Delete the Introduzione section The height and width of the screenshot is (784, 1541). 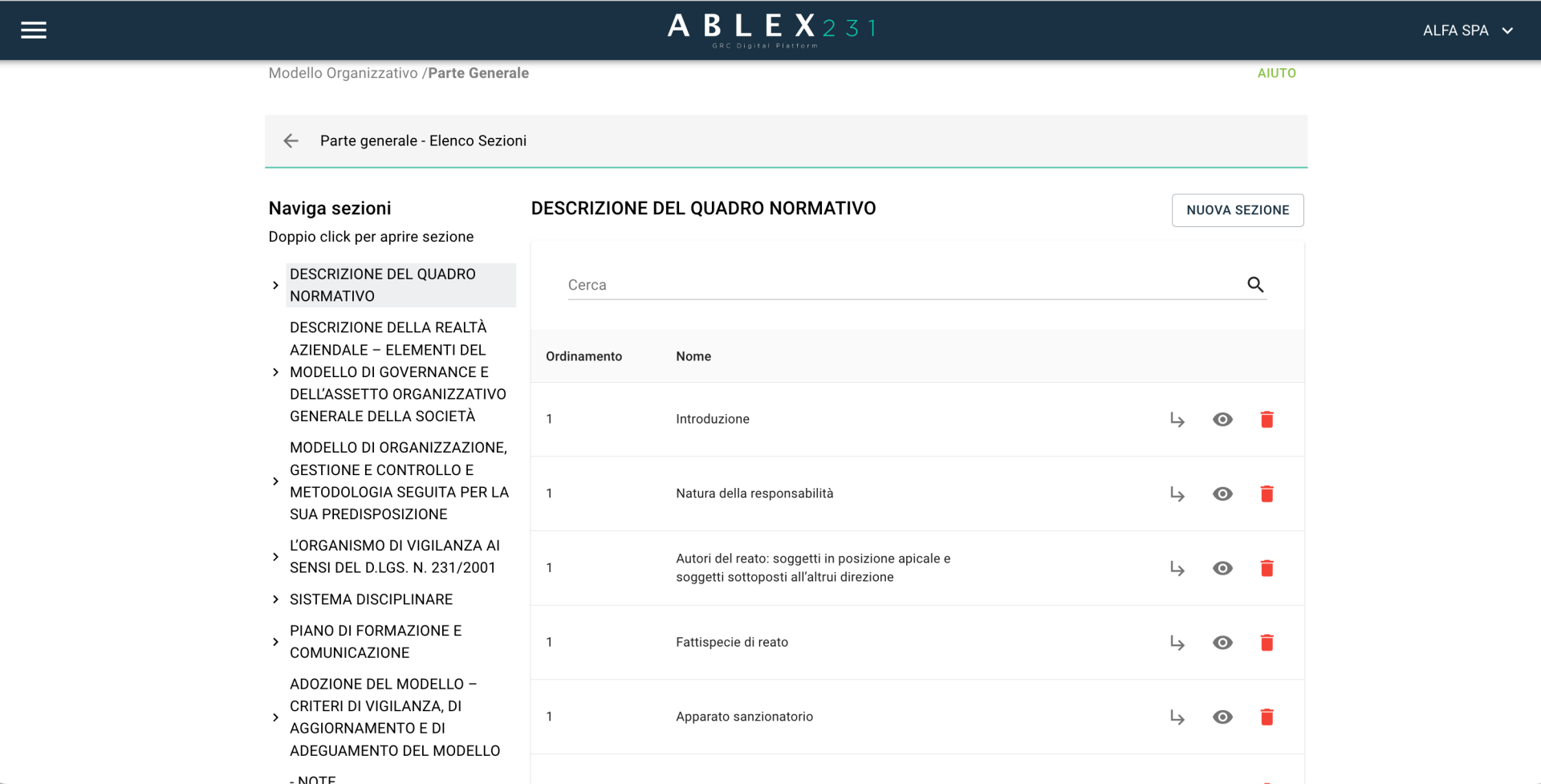pyautogui.click(x=1267, y=420)
